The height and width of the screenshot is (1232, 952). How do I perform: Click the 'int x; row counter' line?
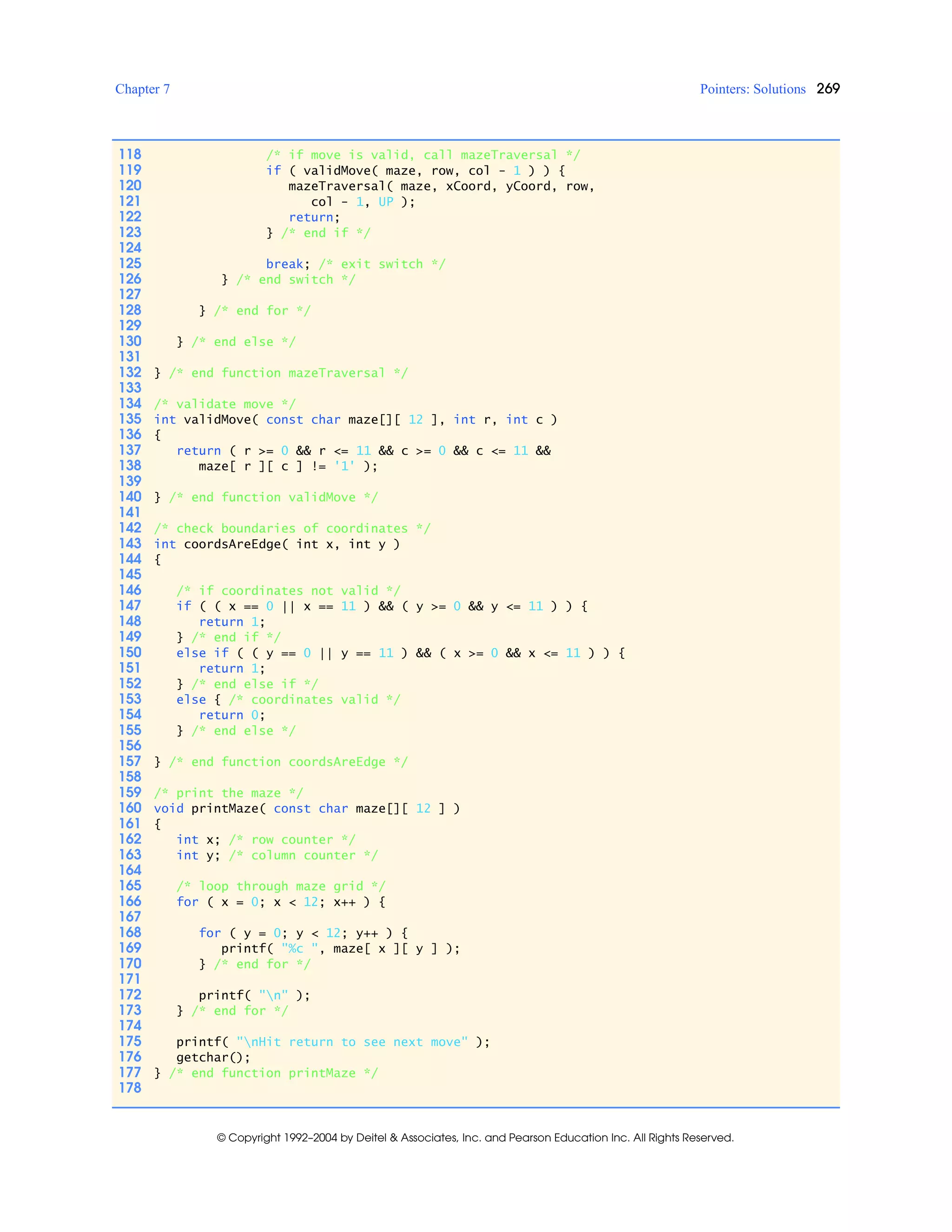point(265,839)
